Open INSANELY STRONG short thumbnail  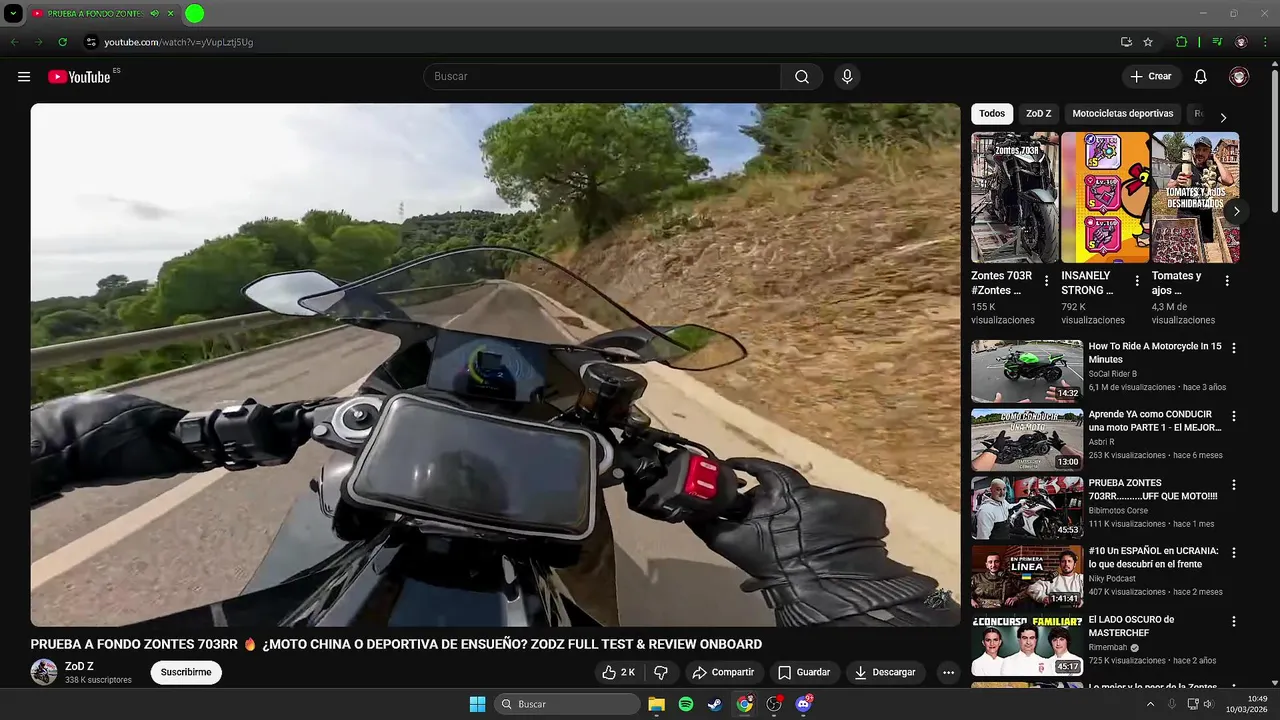click(1105, 198)
